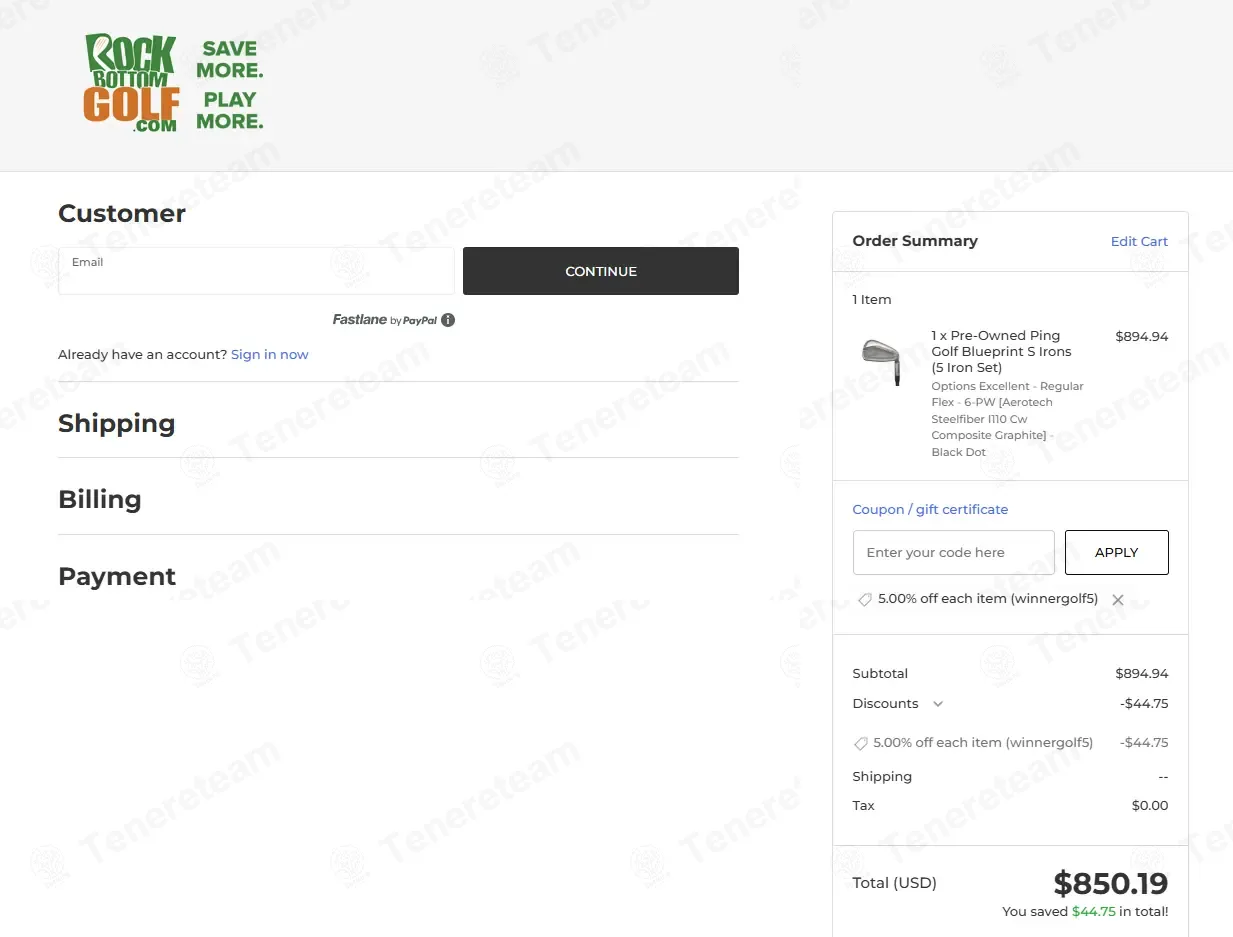Click the product options description text
Image resolution: width=1233 pixels, height=937 pixels.
pos(1007,419)
